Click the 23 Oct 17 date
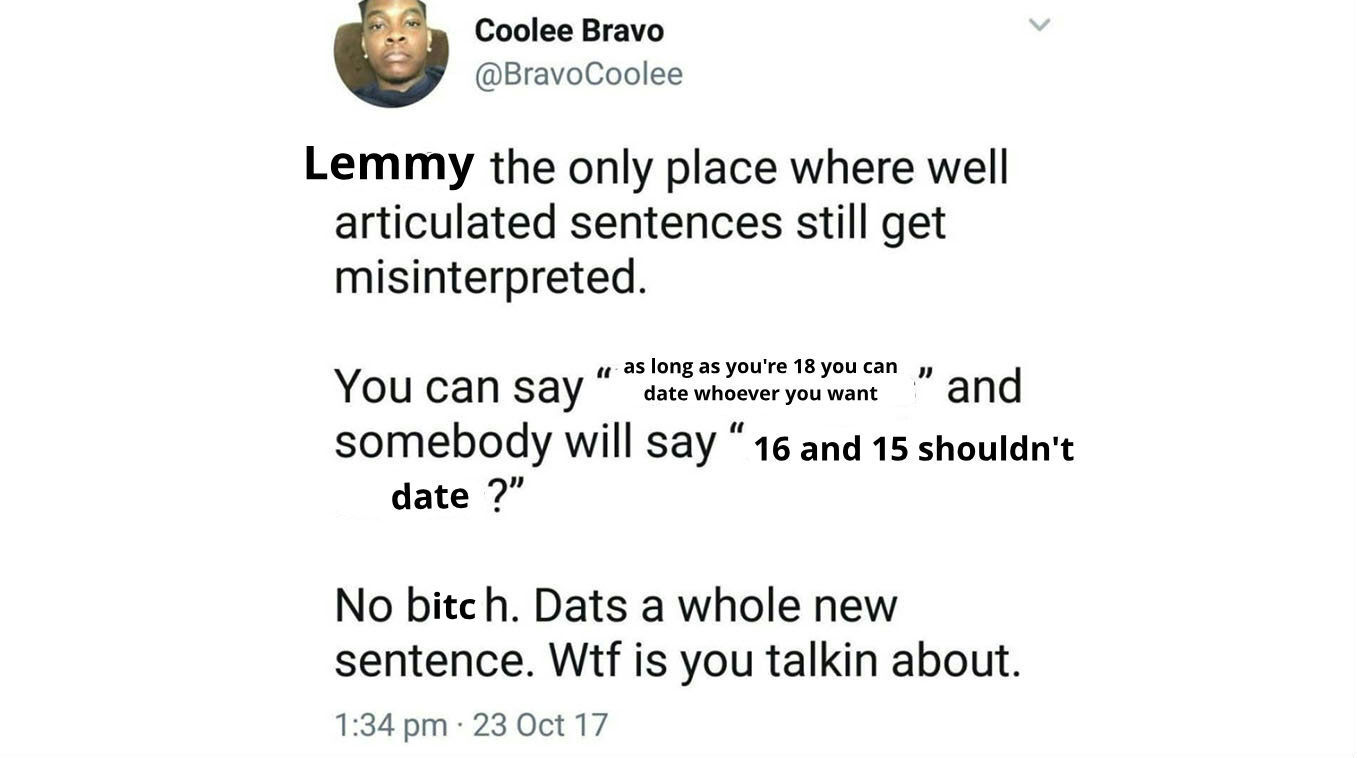This screenshot has height=758, width=1357. click(x=540, y=724)
